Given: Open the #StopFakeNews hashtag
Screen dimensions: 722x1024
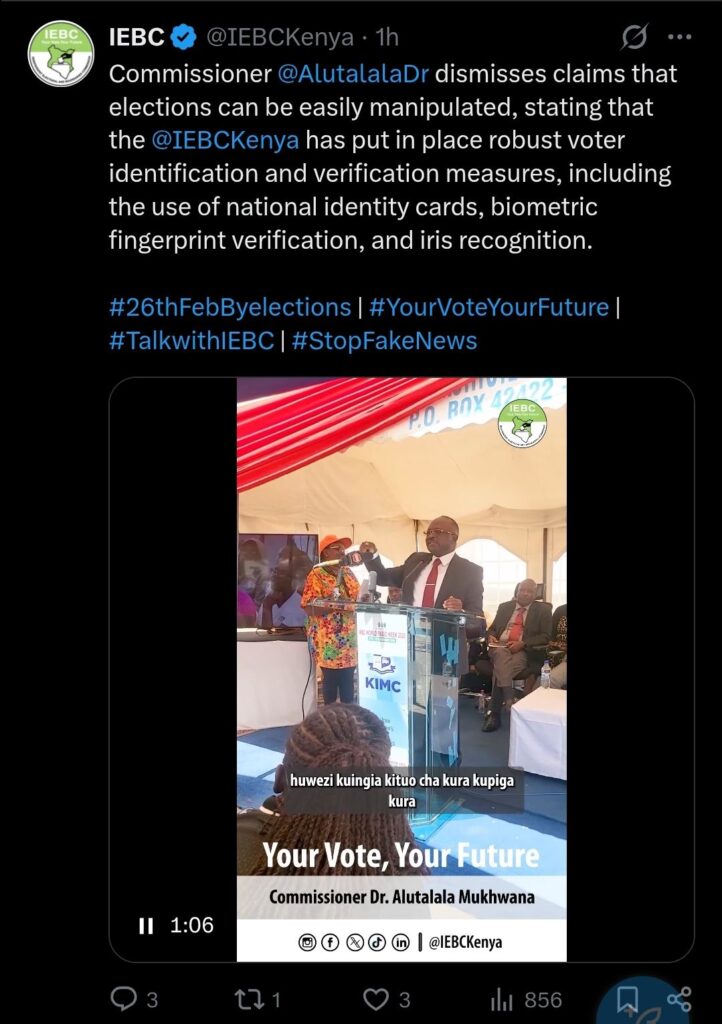Looking at the screenshot, I should (385, 340).
